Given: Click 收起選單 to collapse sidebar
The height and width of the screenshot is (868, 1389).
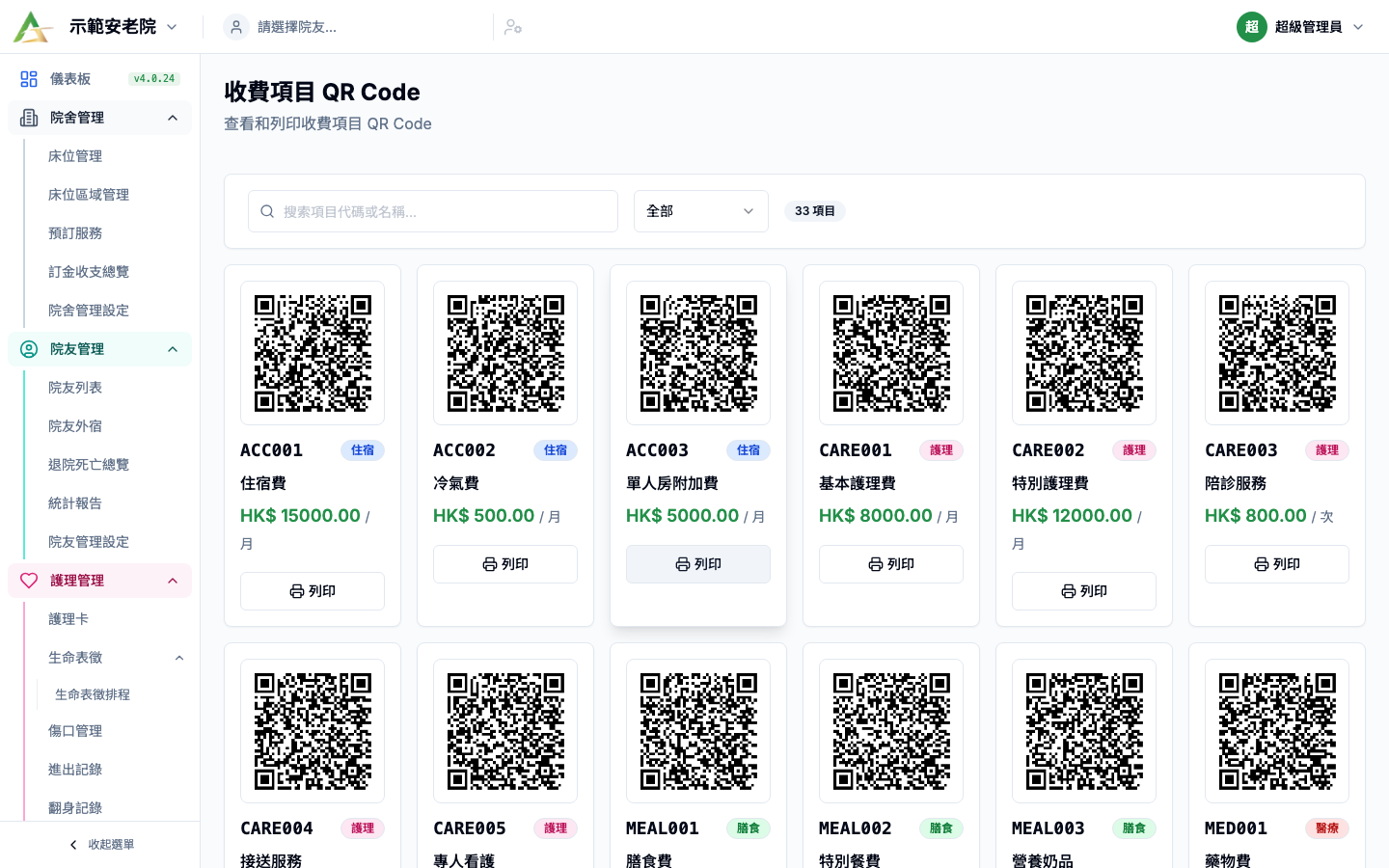Looking at the screenshot, I should click(100, 845).
